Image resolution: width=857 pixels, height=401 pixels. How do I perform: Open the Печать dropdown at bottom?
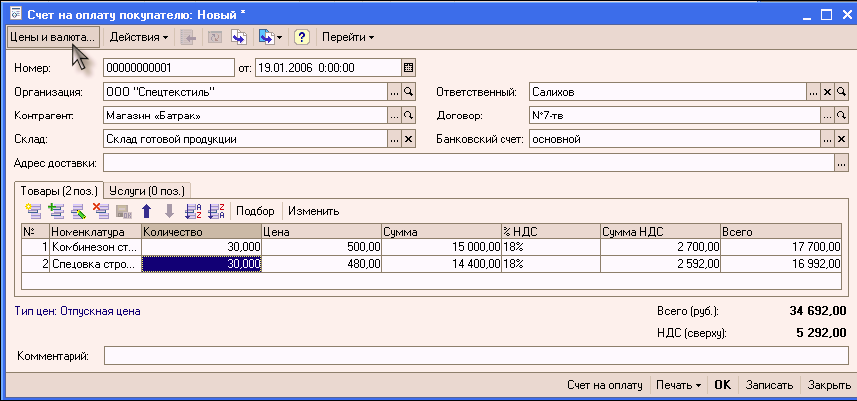click(x=677, y=385)
